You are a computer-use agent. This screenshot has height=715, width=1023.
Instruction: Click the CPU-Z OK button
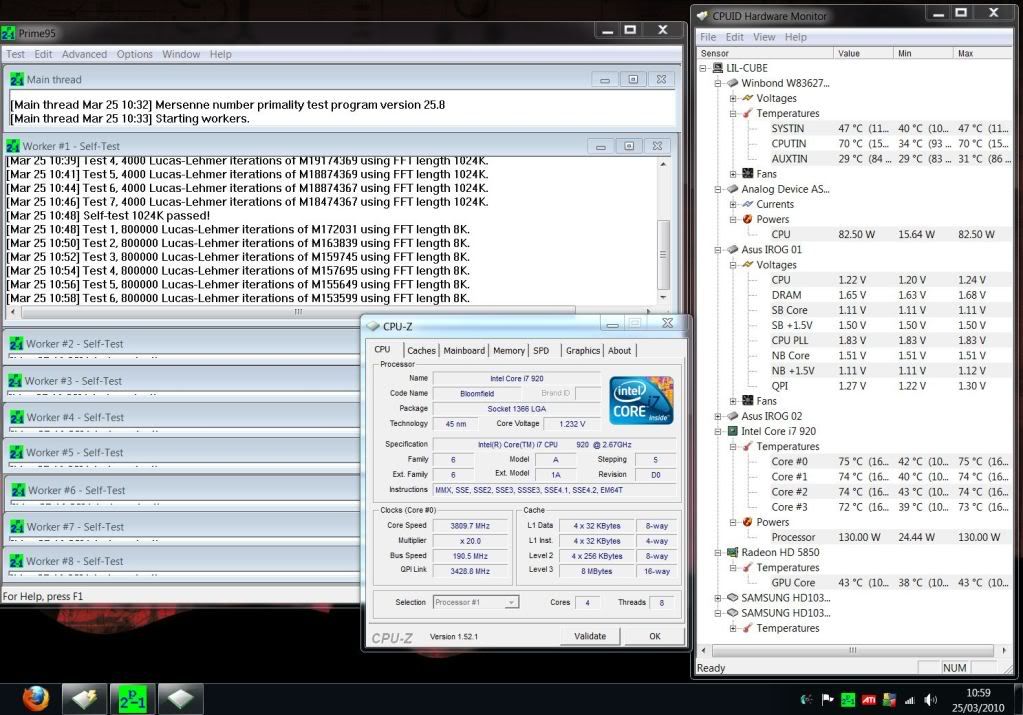pyautogui.click(x=654, y=636)
